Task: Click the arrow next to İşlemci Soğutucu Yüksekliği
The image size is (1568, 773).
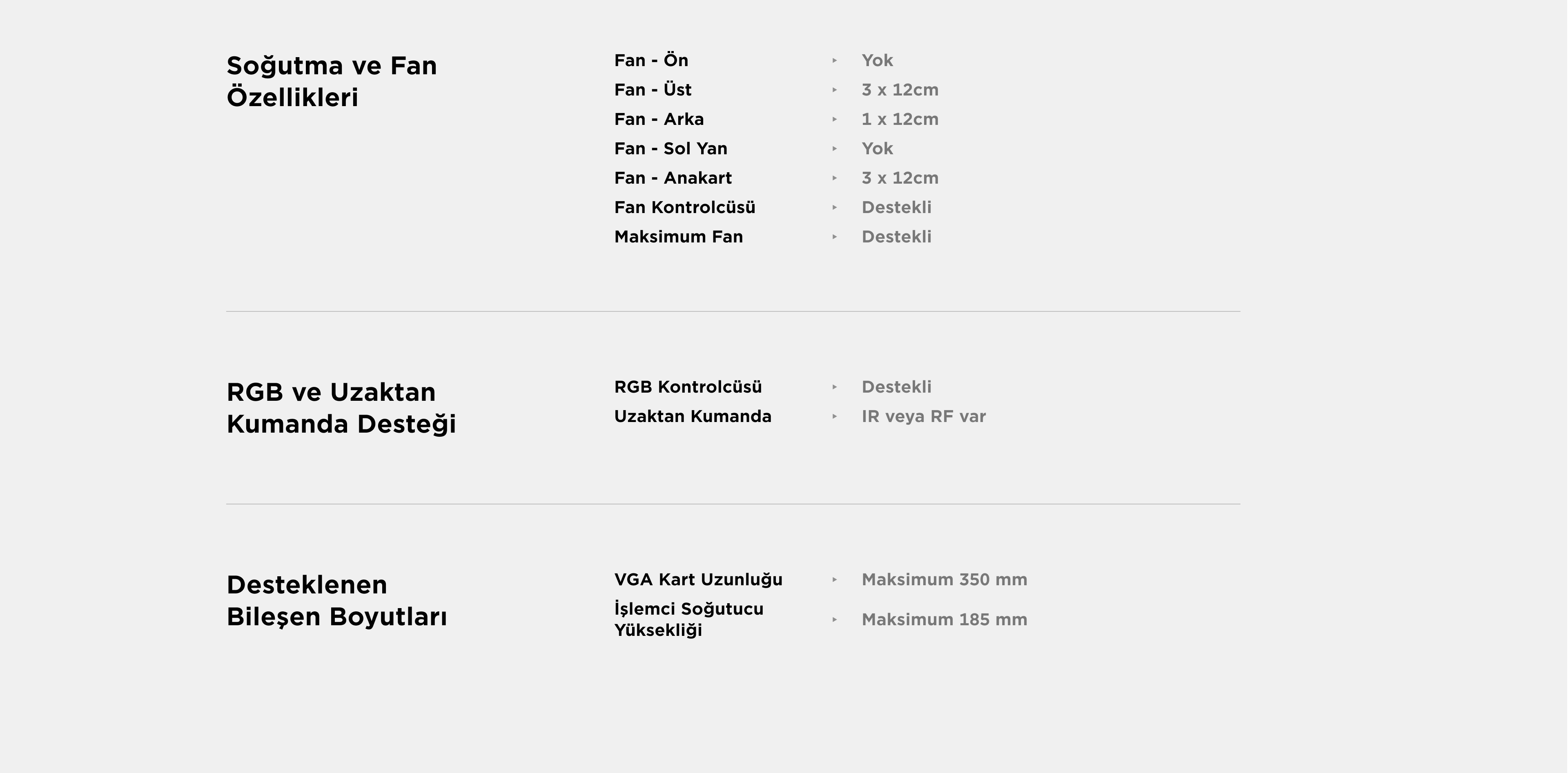Action: click(x=835, y=620)
